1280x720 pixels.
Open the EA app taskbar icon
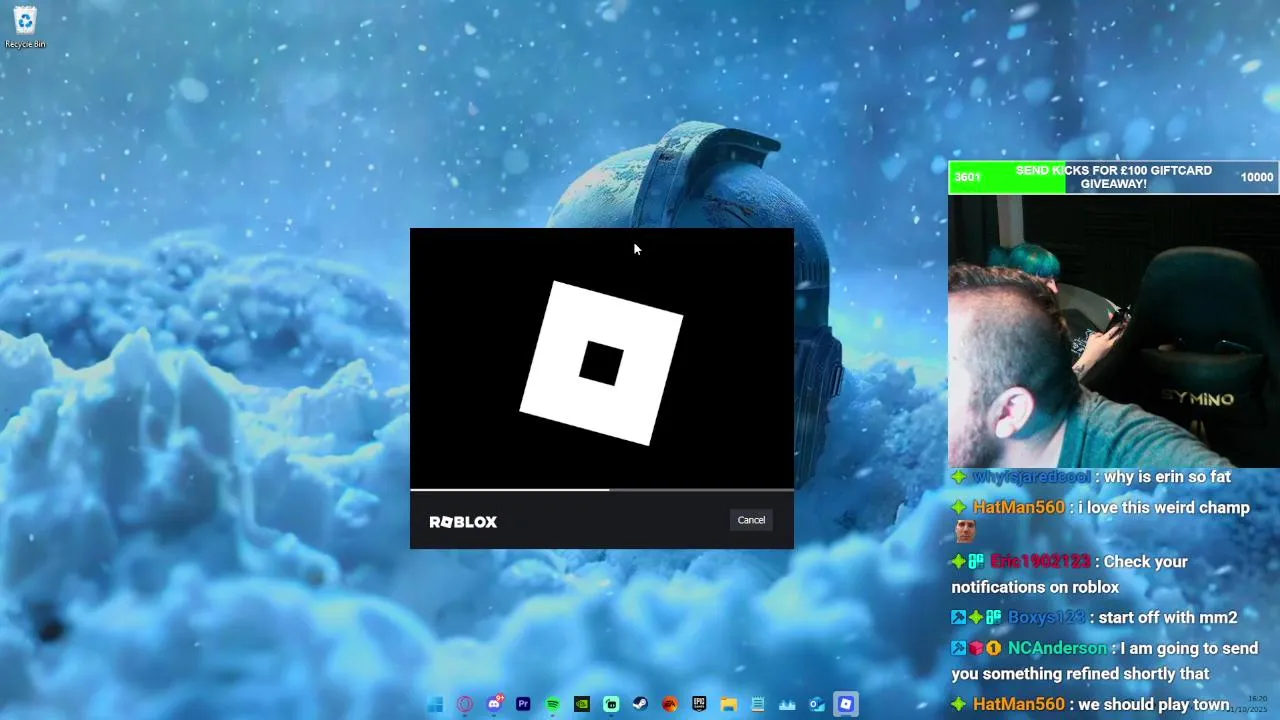[x=670, y=704]
